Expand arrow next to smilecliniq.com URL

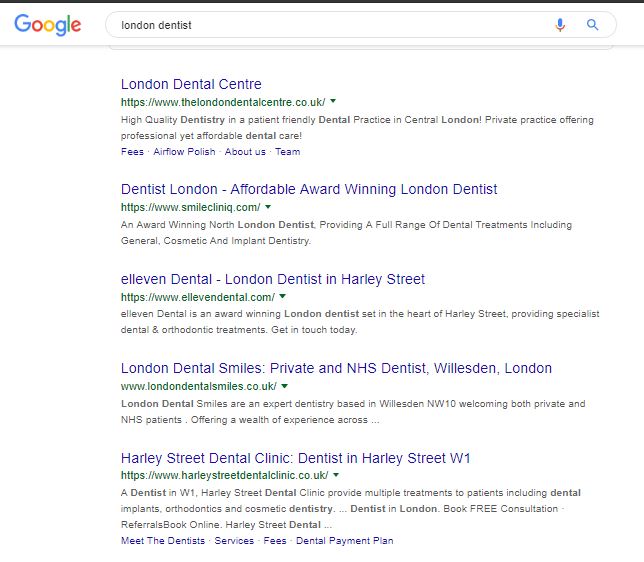click(268, 207)
